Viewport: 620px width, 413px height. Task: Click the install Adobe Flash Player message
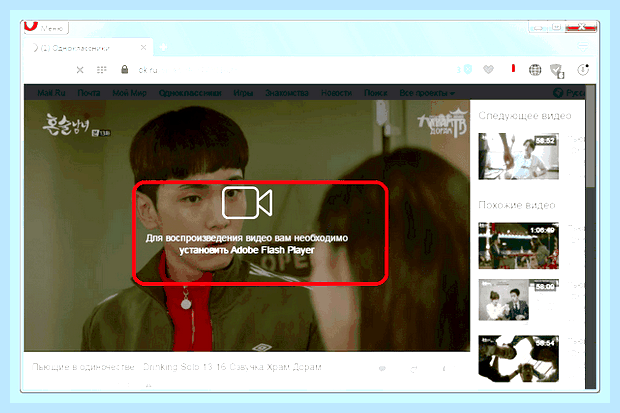(247, 244)
